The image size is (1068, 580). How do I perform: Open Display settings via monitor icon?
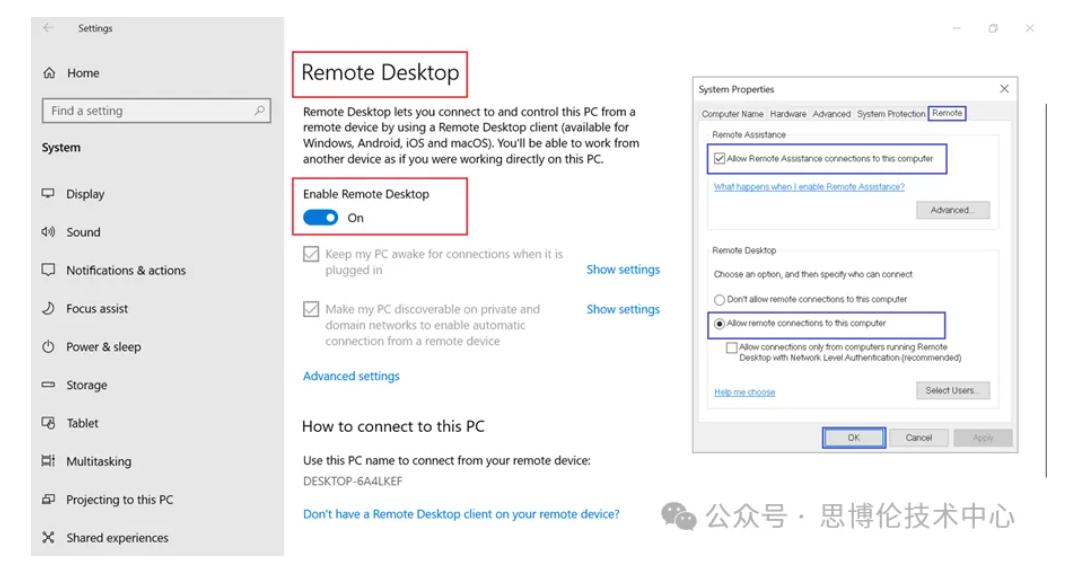pos(48,194)
